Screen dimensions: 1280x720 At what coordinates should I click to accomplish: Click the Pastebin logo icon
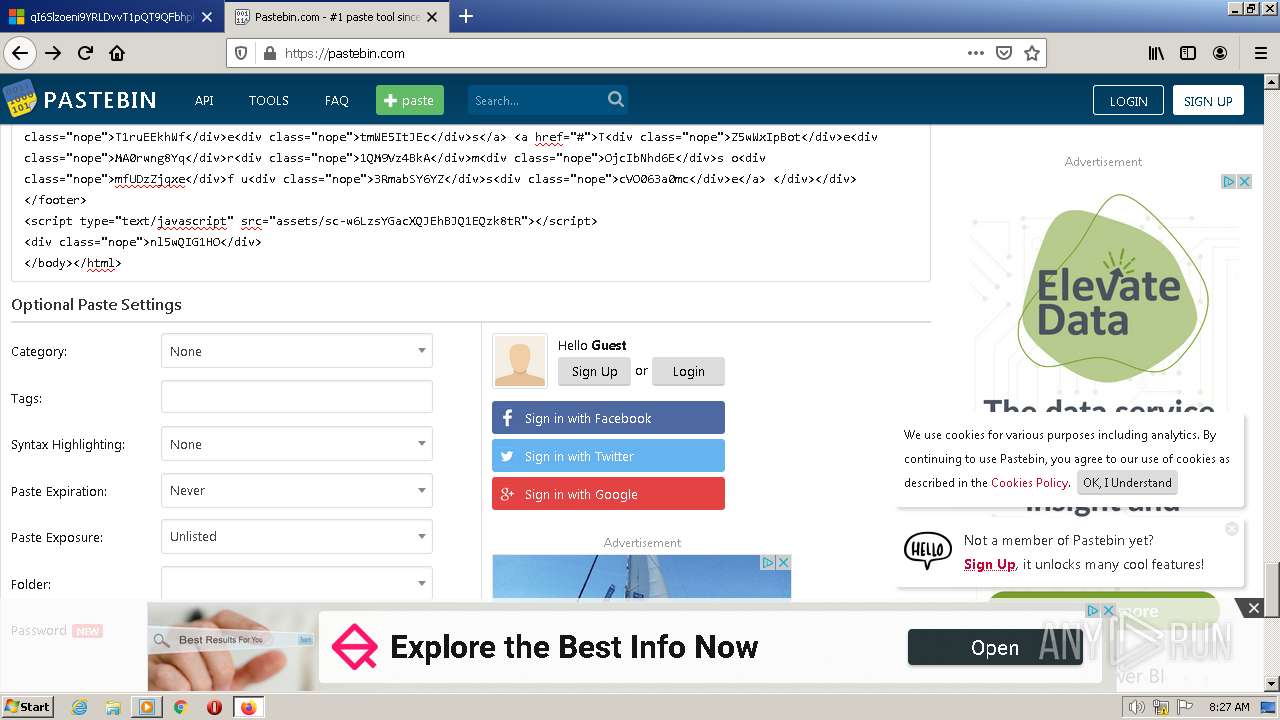20,99
